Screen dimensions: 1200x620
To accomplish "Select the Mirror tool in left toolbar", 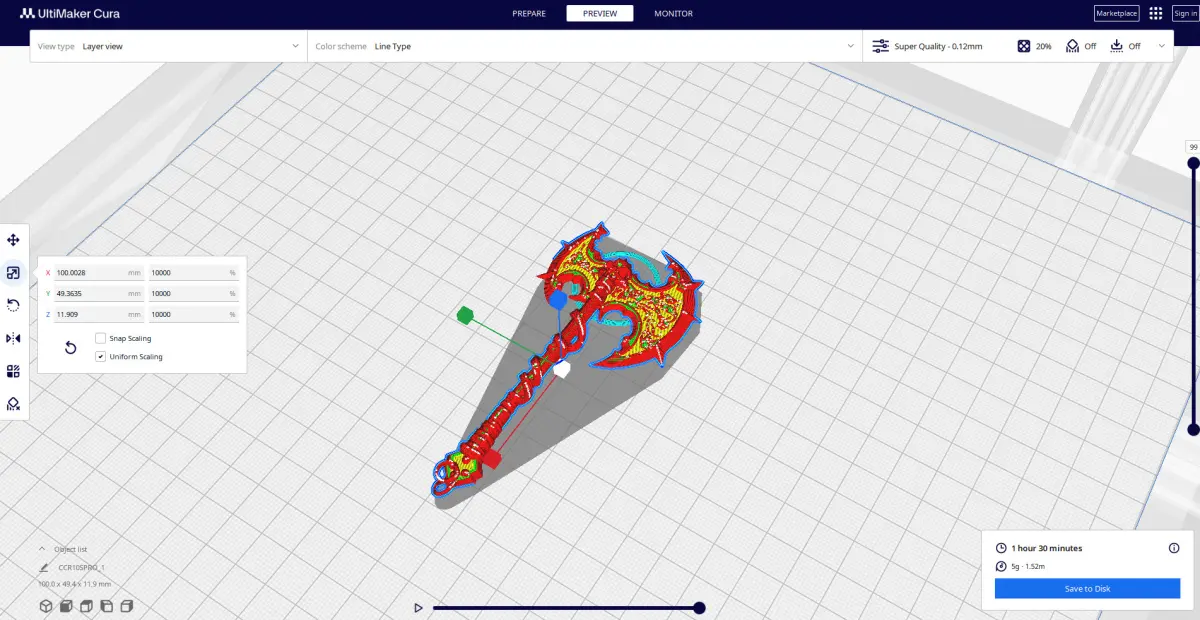I will [x=13, y=338].
